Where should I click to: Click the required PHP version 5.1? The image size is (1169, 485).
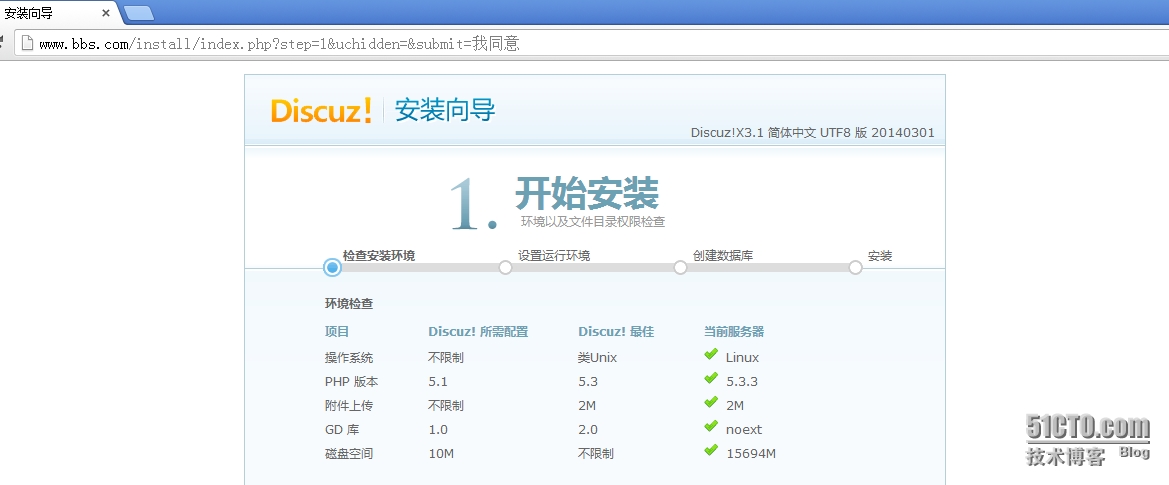pos(438,381)
